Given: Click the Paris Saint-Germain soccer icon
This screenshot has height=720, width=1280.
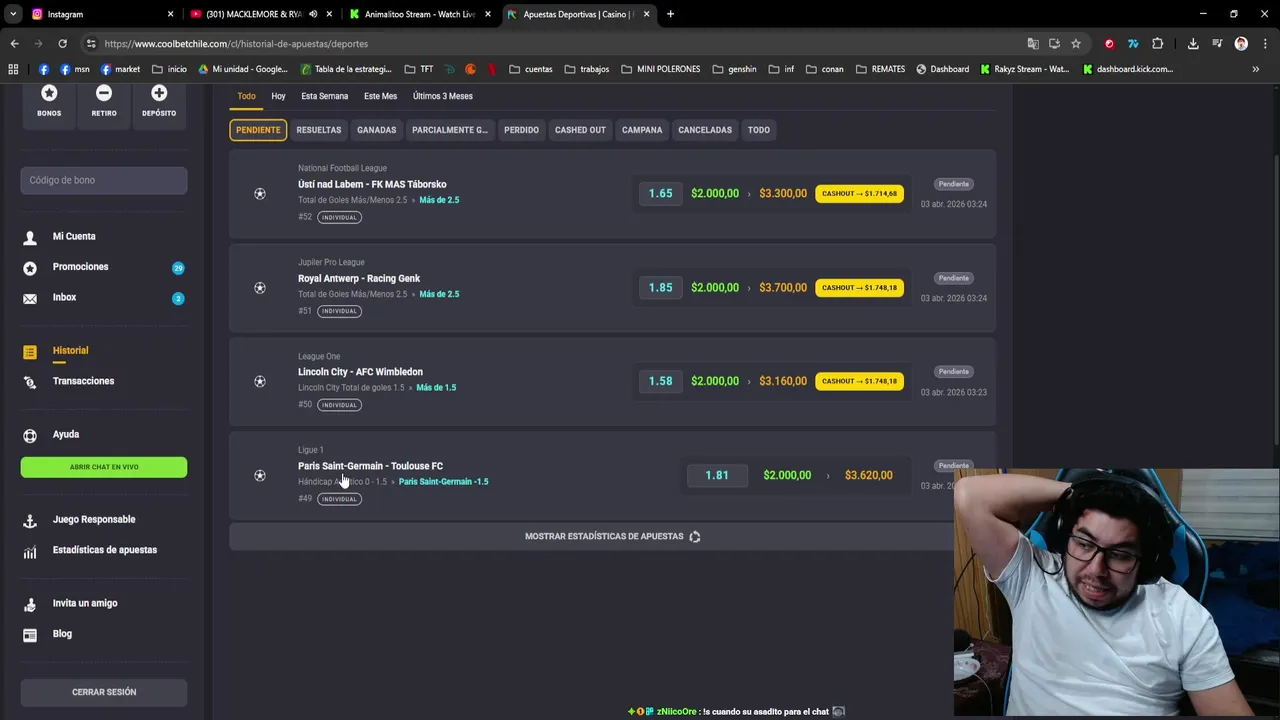Looking at the screenshot, I should click(x=260, y=475).
